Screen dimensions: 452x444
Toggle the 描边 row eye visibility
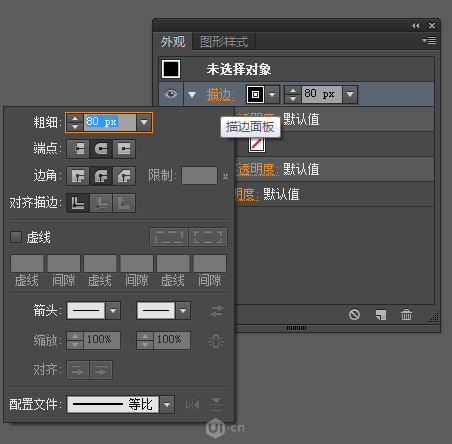click(x=171, y=94)
